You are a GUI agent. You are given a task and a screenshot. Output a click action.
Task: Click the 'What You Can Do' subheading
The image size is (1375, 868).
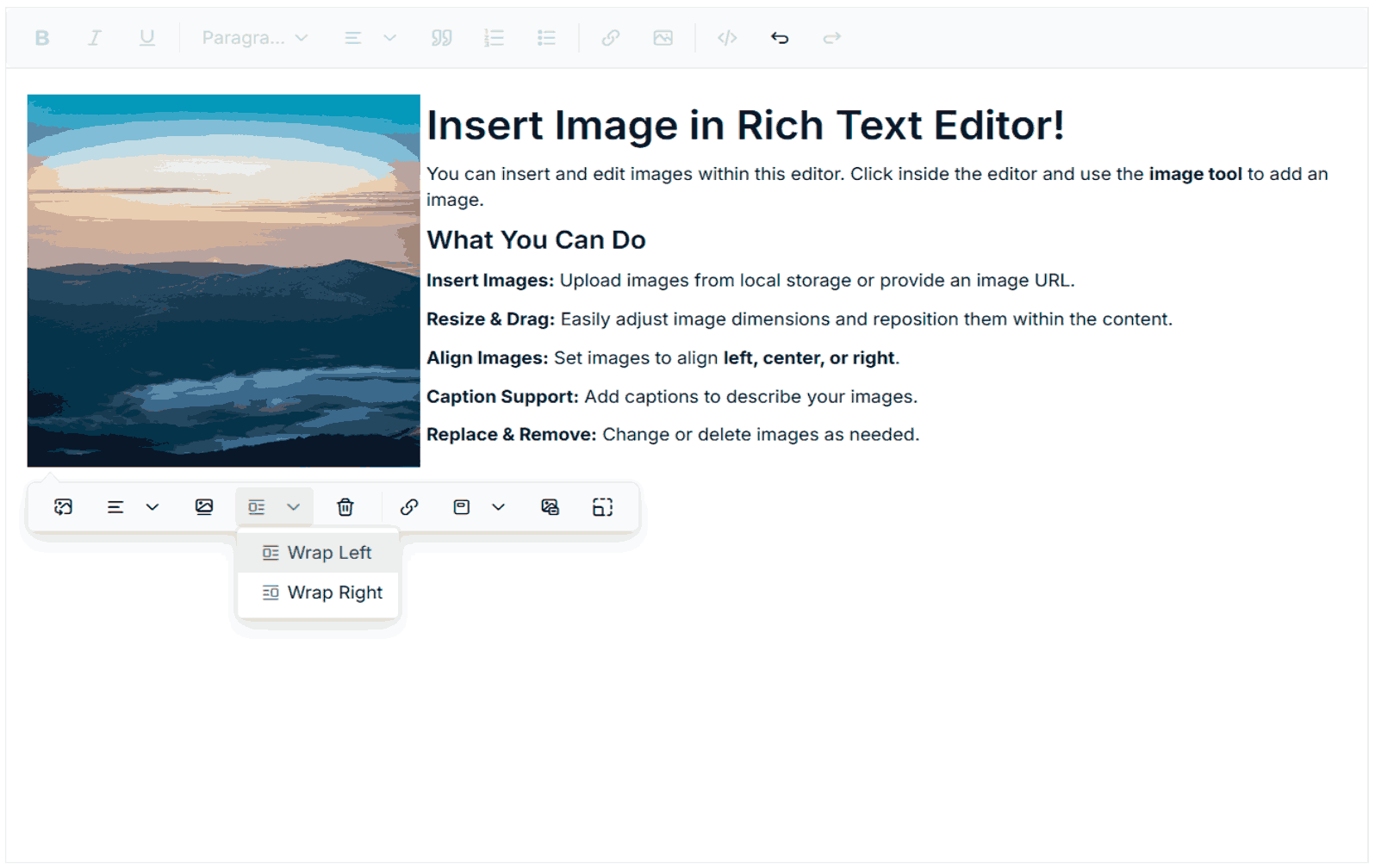point(536,240)
